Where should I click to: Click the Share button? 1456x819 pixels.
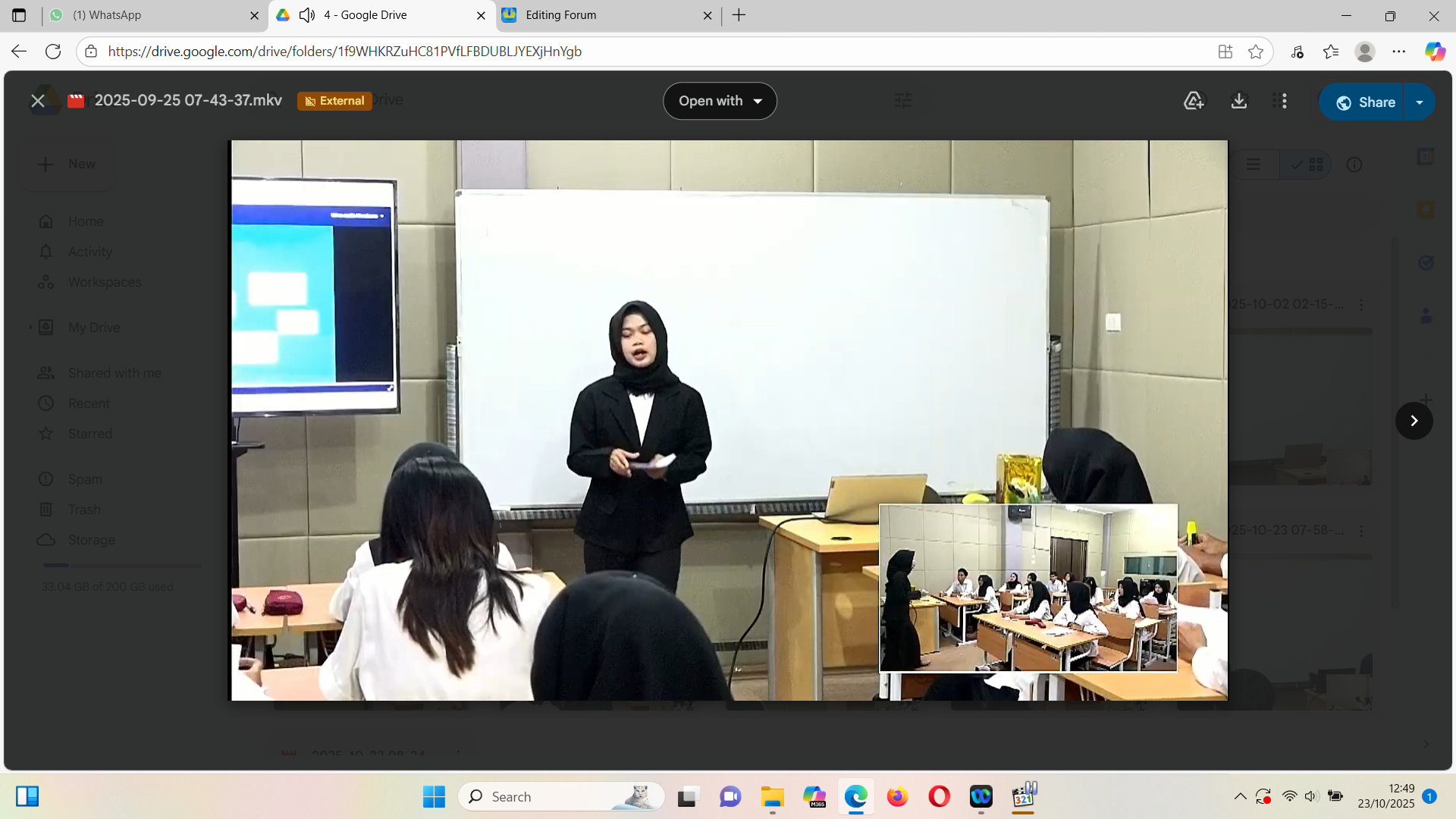tap(1365, 102)
